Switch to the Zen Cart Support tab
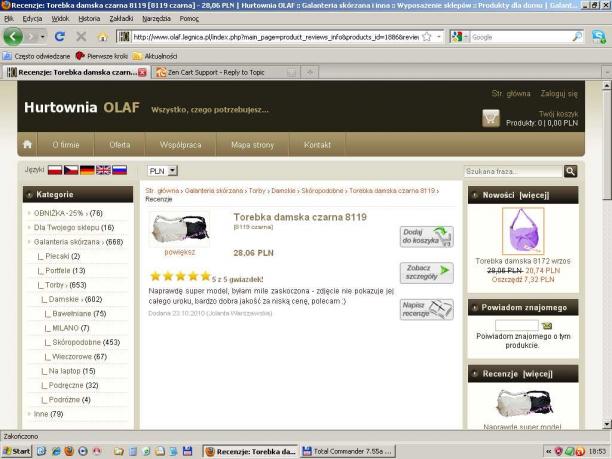Screen dimensions: 612x459 [x=225, y=72]
